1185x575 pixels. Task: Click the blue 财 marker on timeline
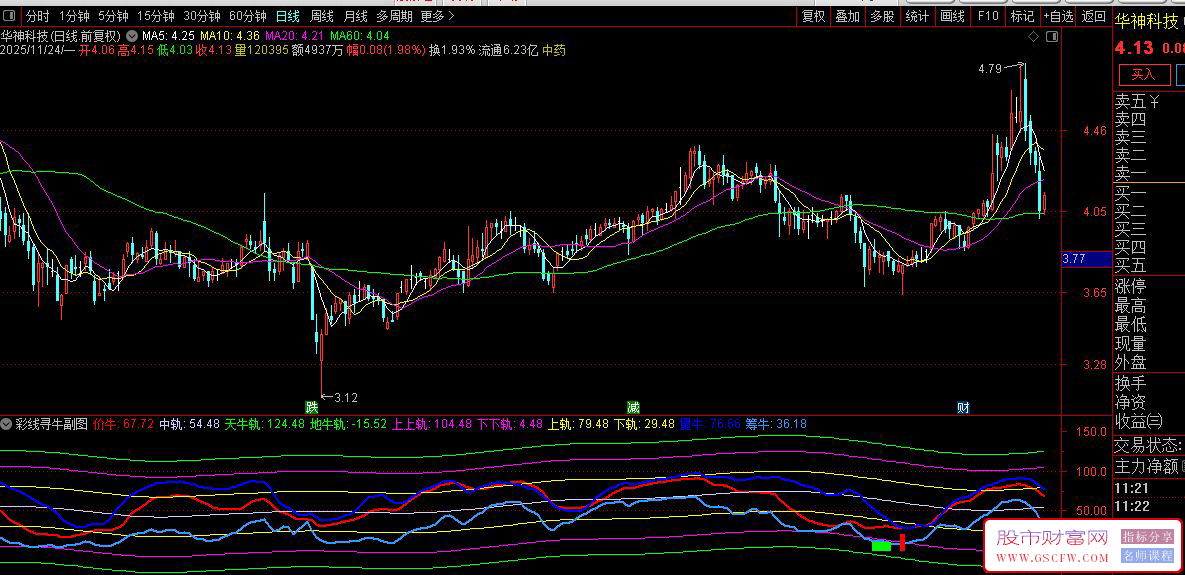click(963, 407)
